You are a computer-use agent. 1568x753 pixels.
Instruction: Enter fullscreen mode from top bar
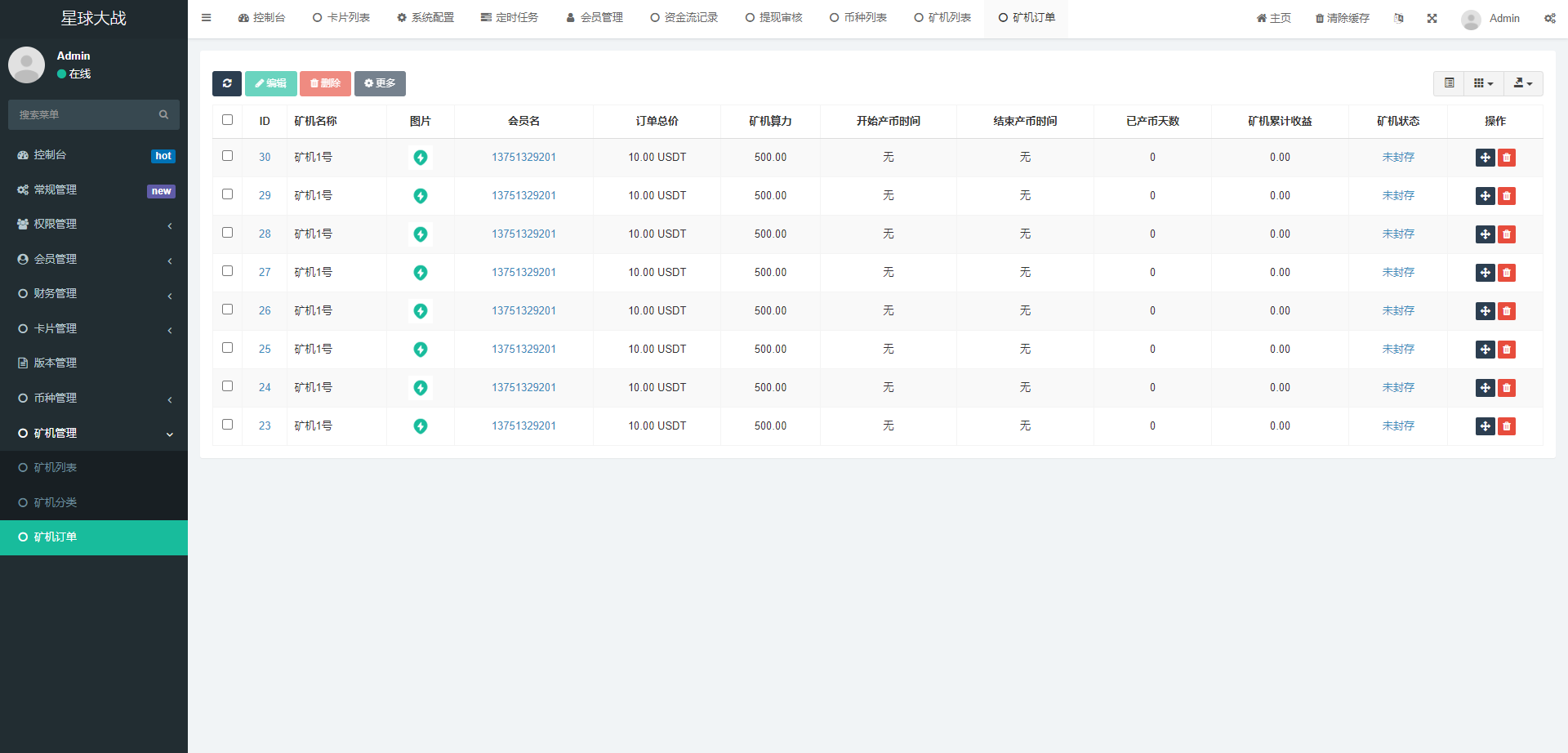click(x=1432, y=17)
